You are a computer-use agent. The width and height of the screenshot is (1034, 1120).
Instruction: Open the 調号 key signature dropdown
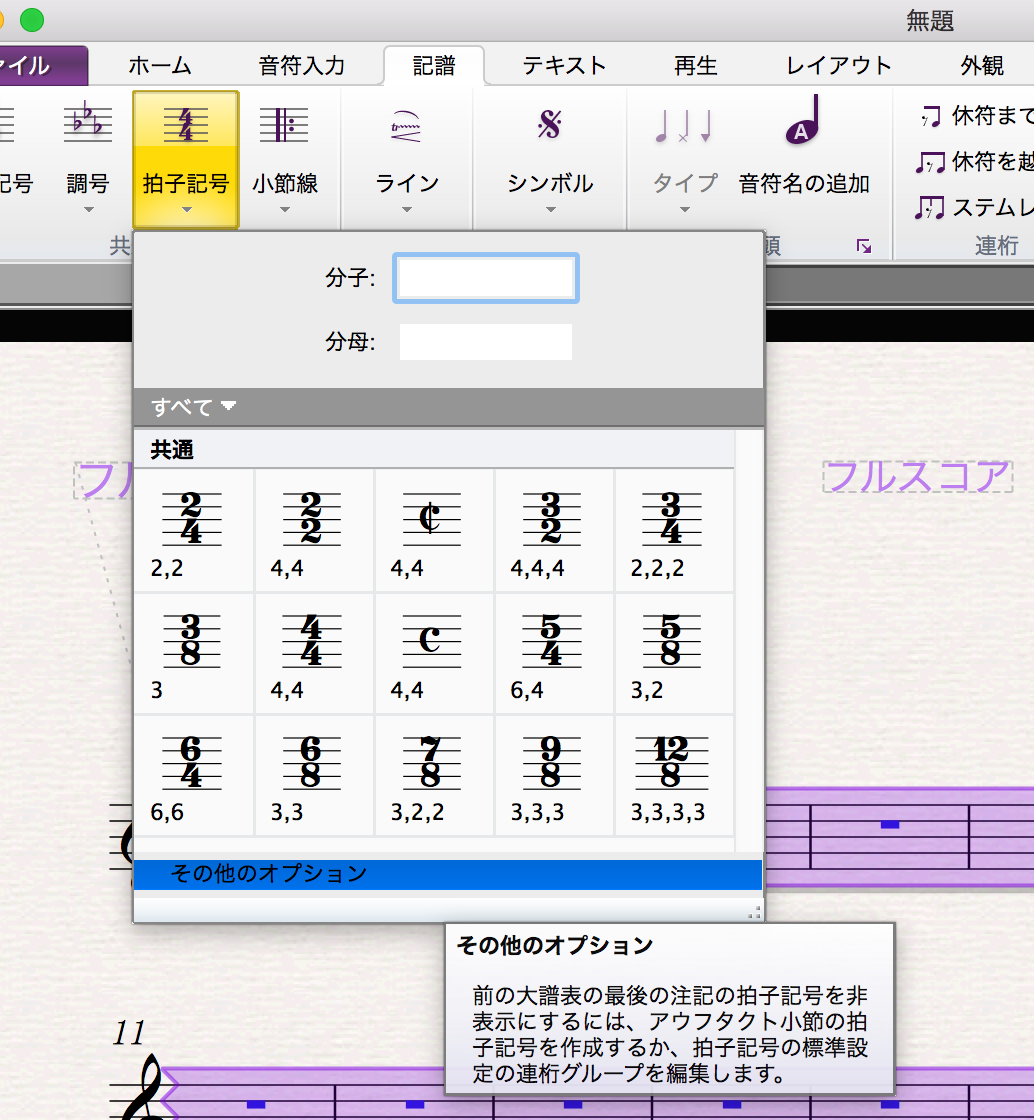click(x=88, y=160)
